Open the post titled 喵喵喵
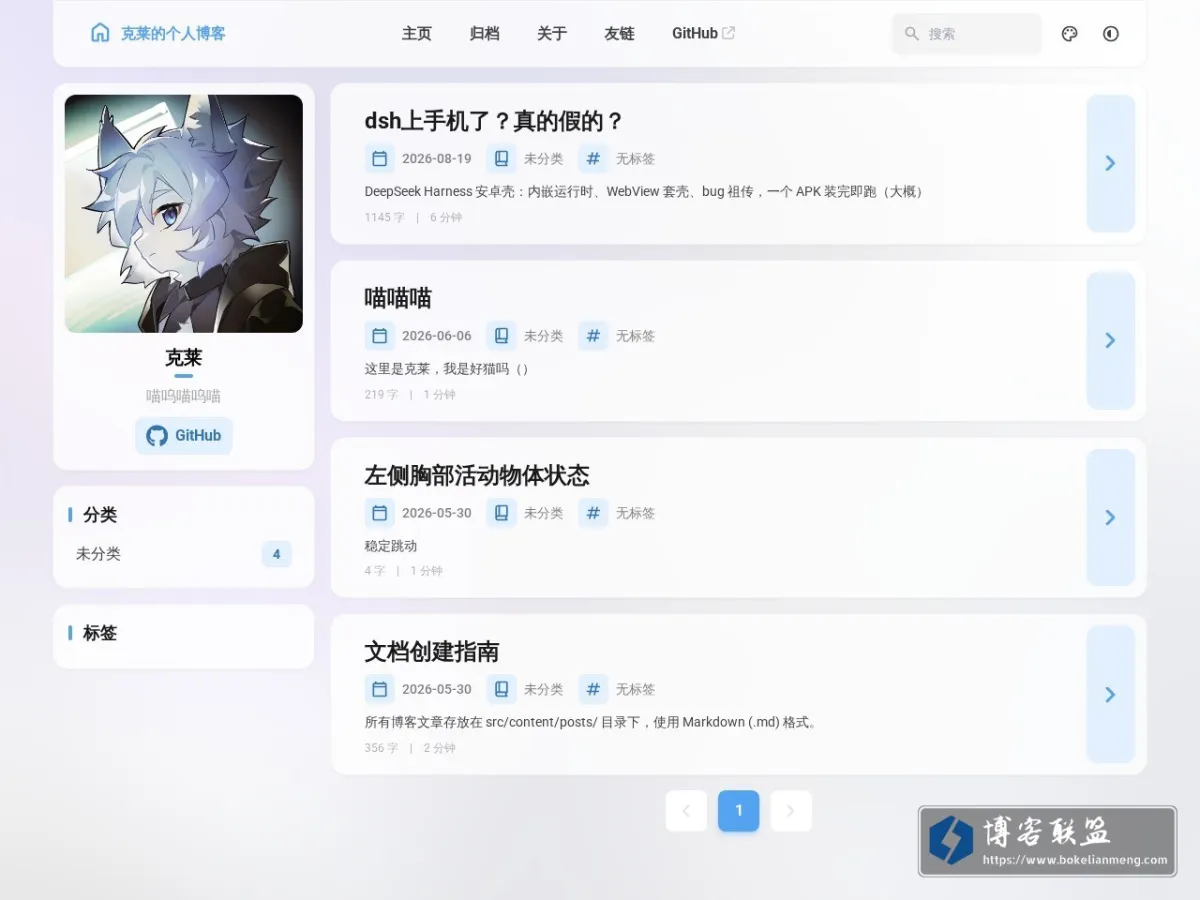This screenshot has width=1200, height=900. point(398,298)
